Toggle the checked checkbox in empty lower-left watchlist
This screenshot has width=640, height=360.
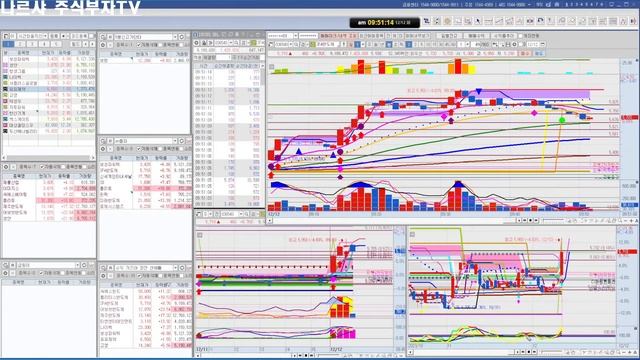42,273
